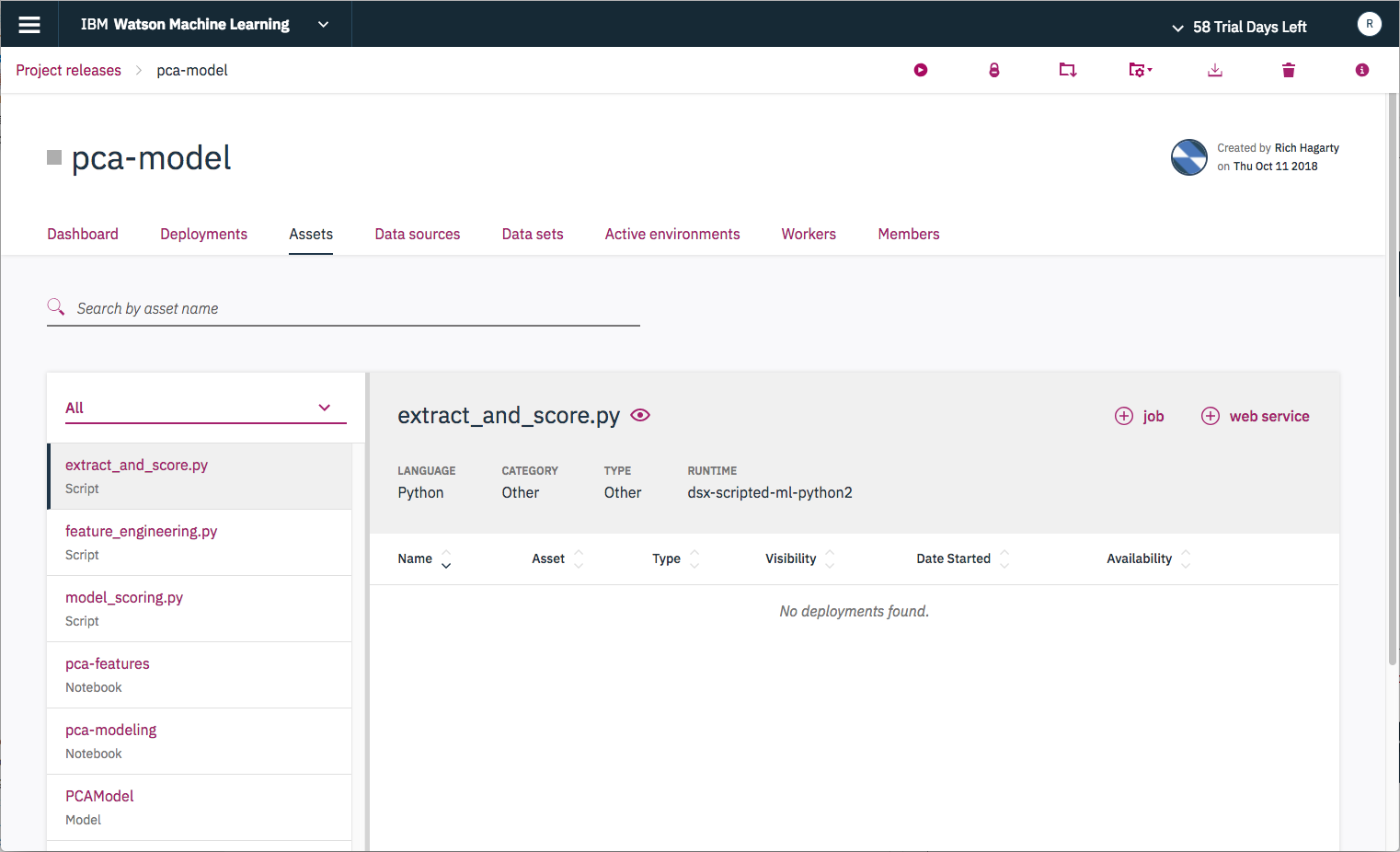The width and height of the screenshot is (1400, 852).
Task: Open the Workers tab
Action: (809, 234)
